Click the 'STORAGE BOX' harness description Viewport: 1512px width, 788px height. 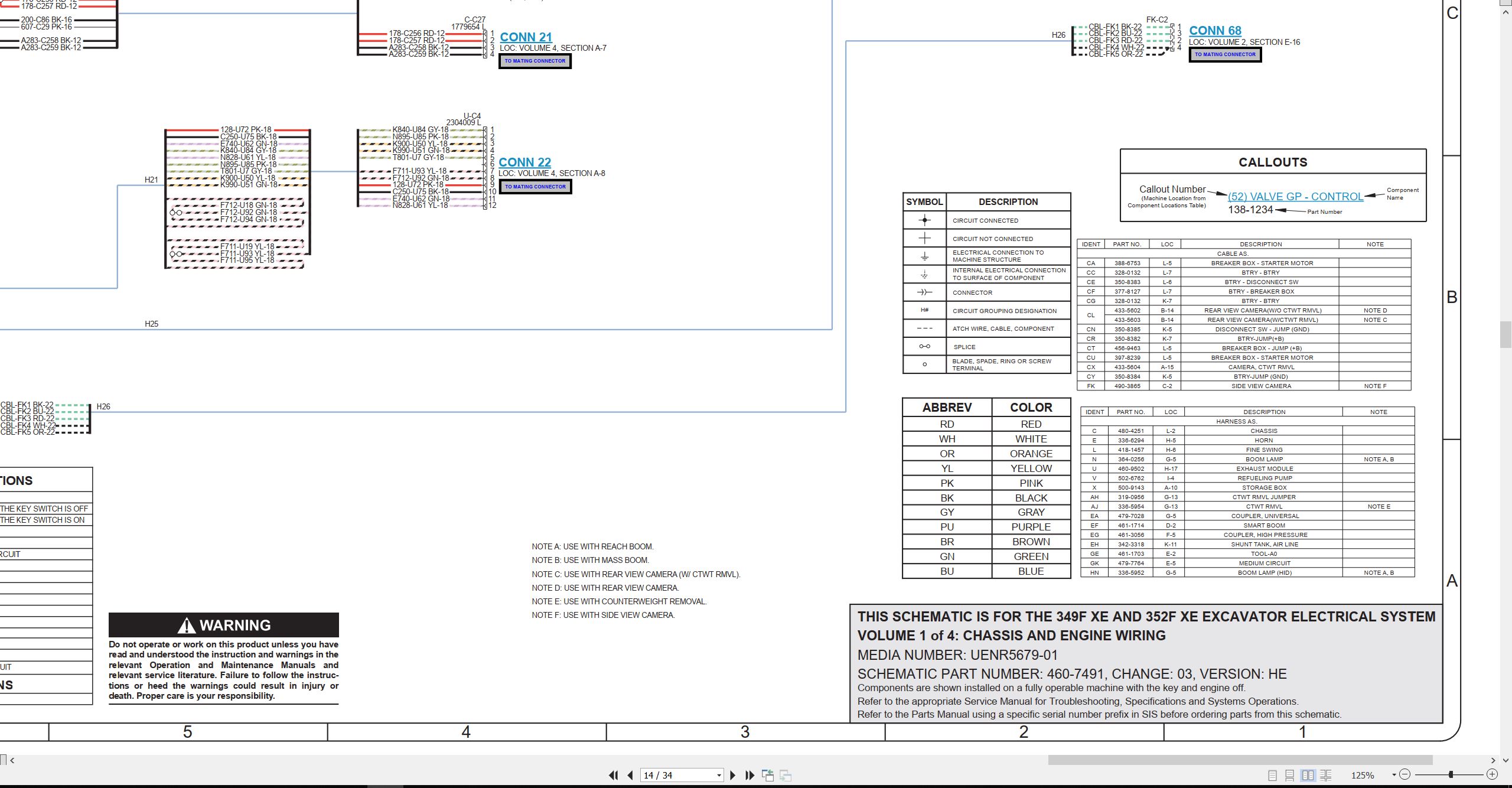pyautogui.click(x=1264, y=487)
